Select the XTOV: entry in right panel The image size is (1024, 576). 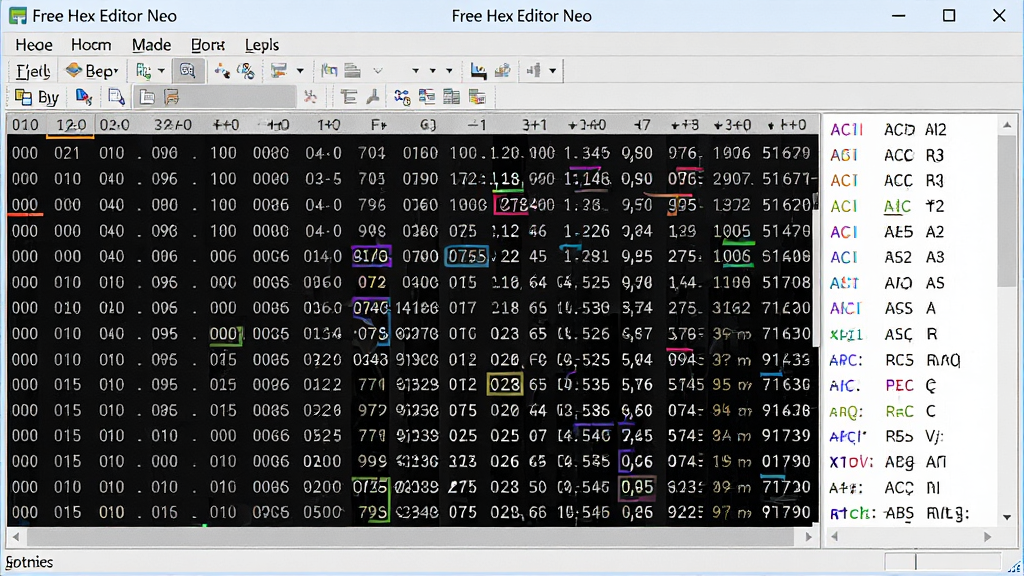(x=851, y=462)
